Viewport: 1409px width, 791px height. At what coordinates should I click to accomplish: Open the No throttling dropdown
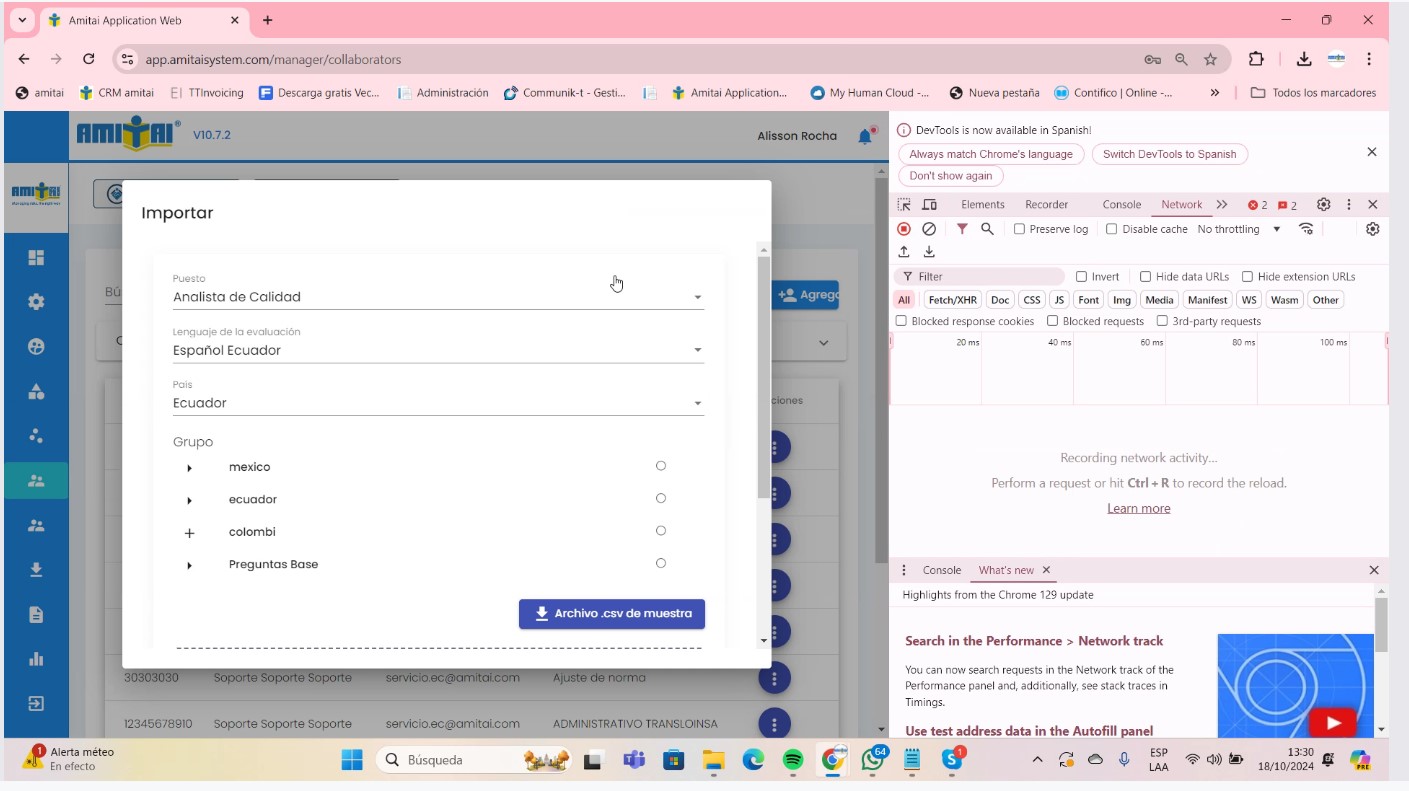(1238, 229)
